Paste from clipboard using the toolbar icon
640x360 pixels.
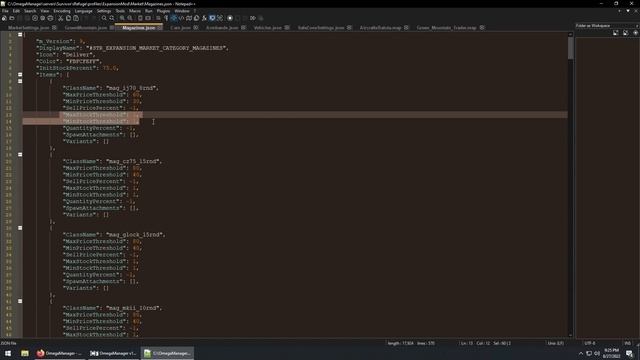[x=76, y=18]
